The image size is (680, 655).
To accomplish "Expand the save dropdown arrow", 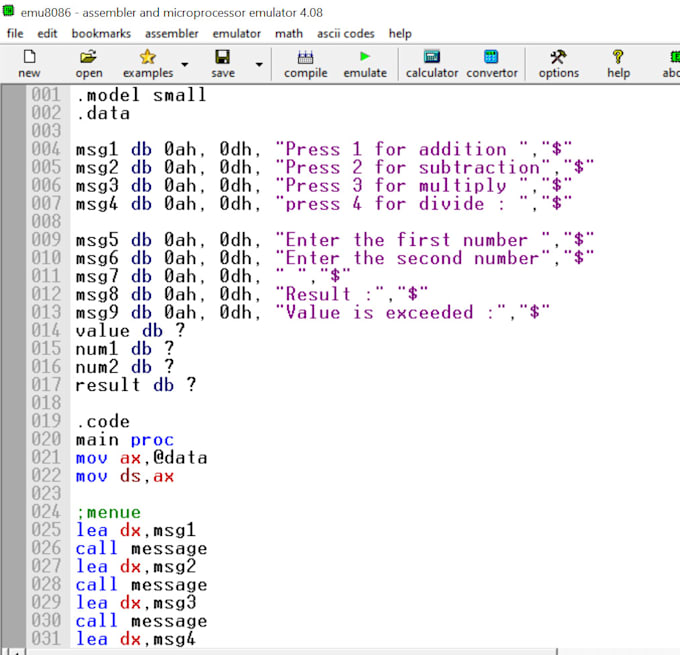I will (259, 65).
